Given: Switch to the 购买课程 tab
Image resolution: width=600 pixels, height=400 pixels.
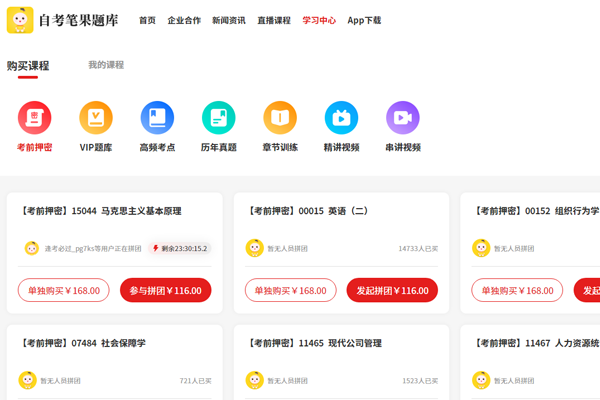Looking at the screenshot, I should [x=27, y=66].
